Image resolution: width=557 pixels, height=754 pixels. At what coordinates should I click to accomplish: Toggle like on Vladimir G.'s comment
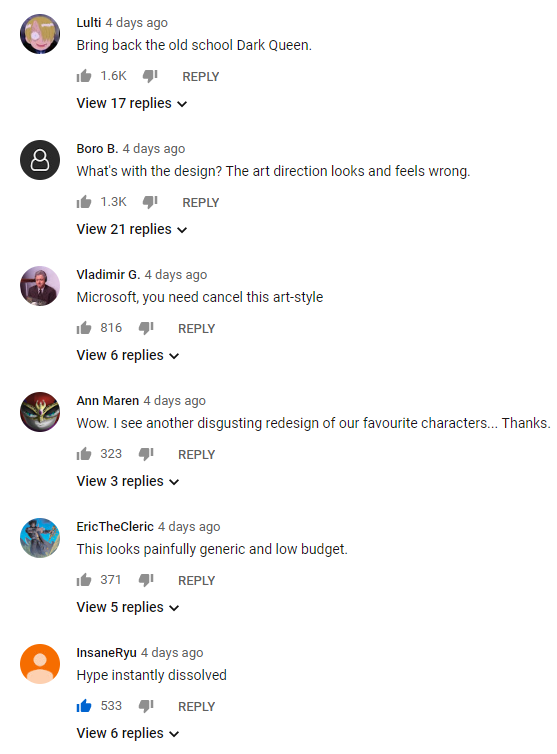click(84, 328)
